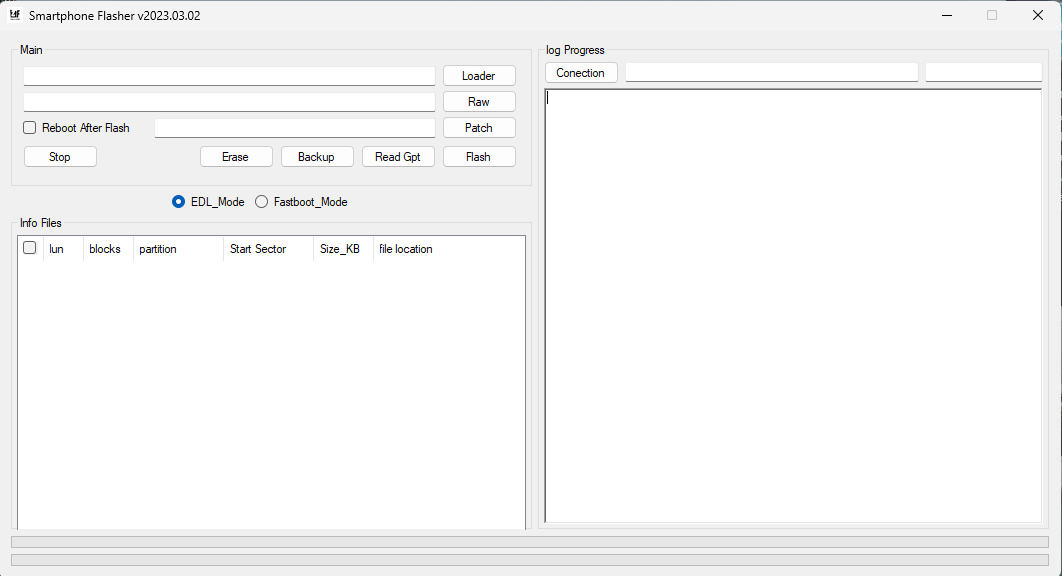Click the file location column header
The image size is (1062, 576).
coord(406,248)
